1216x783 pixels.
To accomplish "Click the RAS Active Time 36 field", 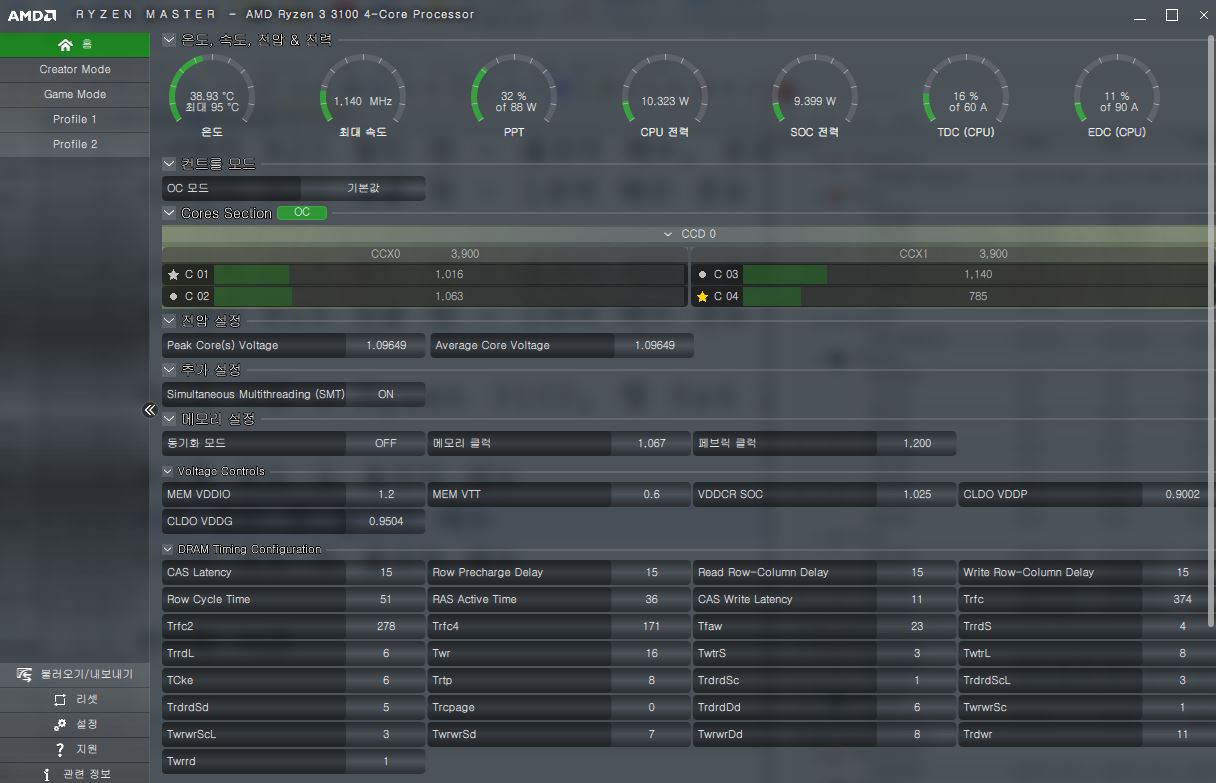I will tap(559, 599).
